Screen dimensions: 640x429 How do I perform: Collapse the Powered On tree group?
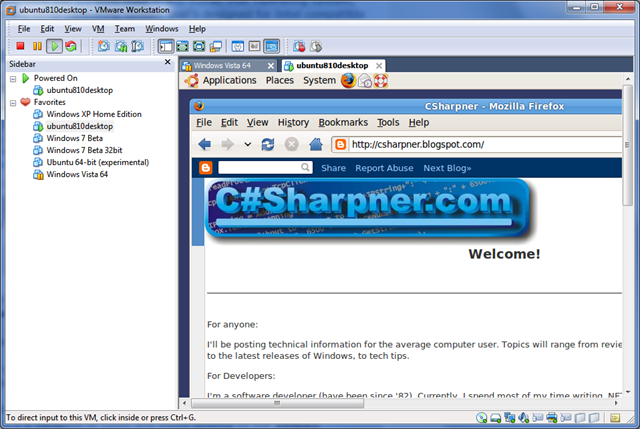click(13, 79)
